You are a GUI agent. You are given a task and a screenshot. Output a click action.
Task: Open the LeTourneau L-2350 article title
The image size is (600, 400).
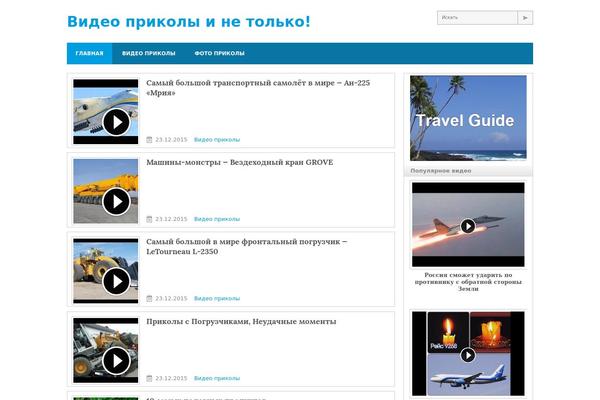247,247
